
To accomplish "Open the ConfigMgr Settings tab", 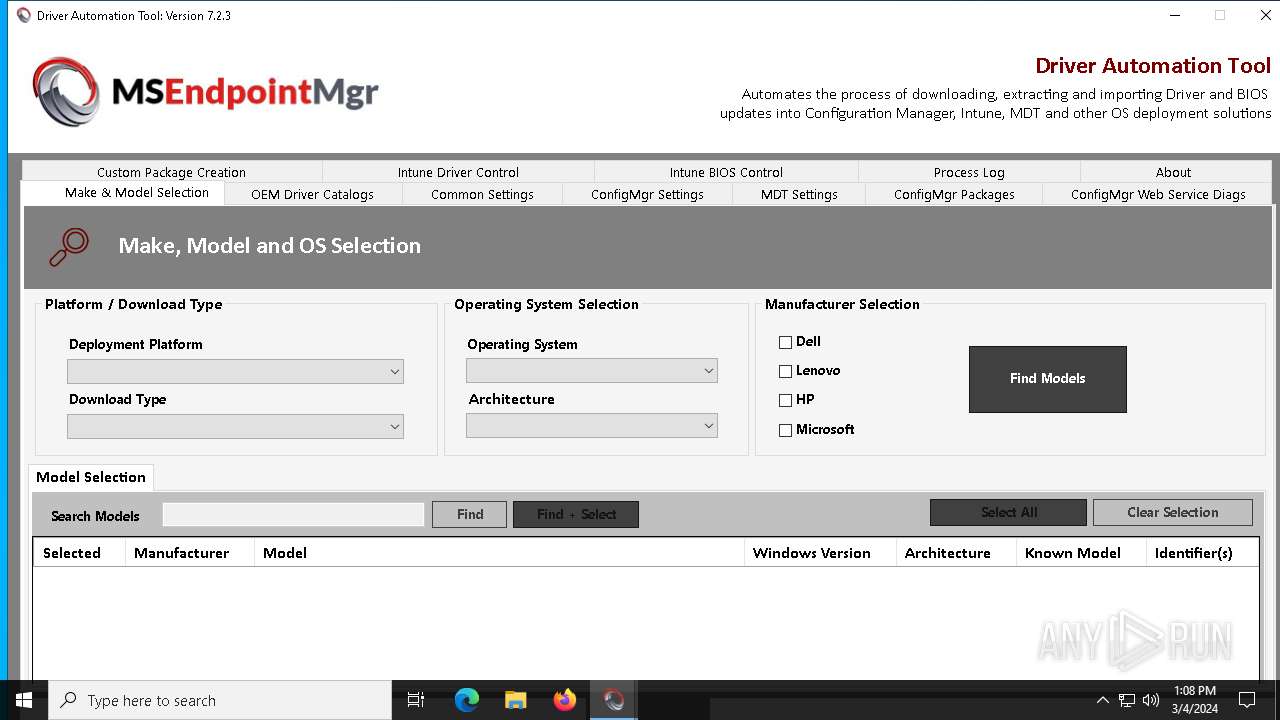I will [x=647, y=194].
